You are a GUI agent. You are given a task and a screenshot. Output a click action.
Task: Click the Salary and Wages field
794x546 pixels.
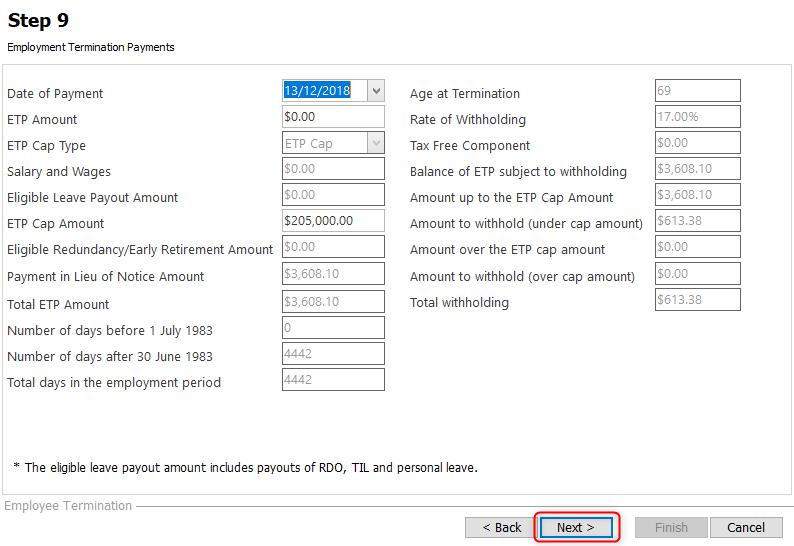click(333, 169)
